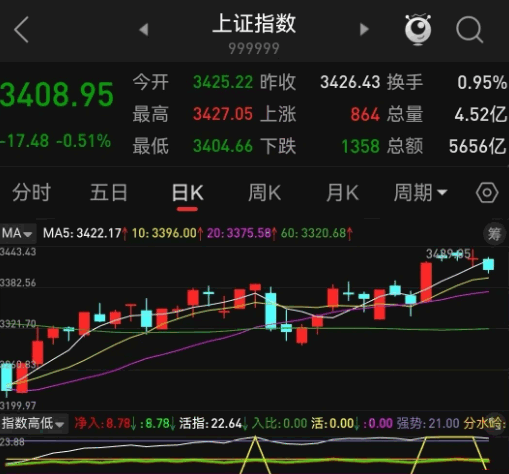Screen dimensions: 509x474
Task: Tap the MA60 value 3320.68
Action: tap(323, 233)
